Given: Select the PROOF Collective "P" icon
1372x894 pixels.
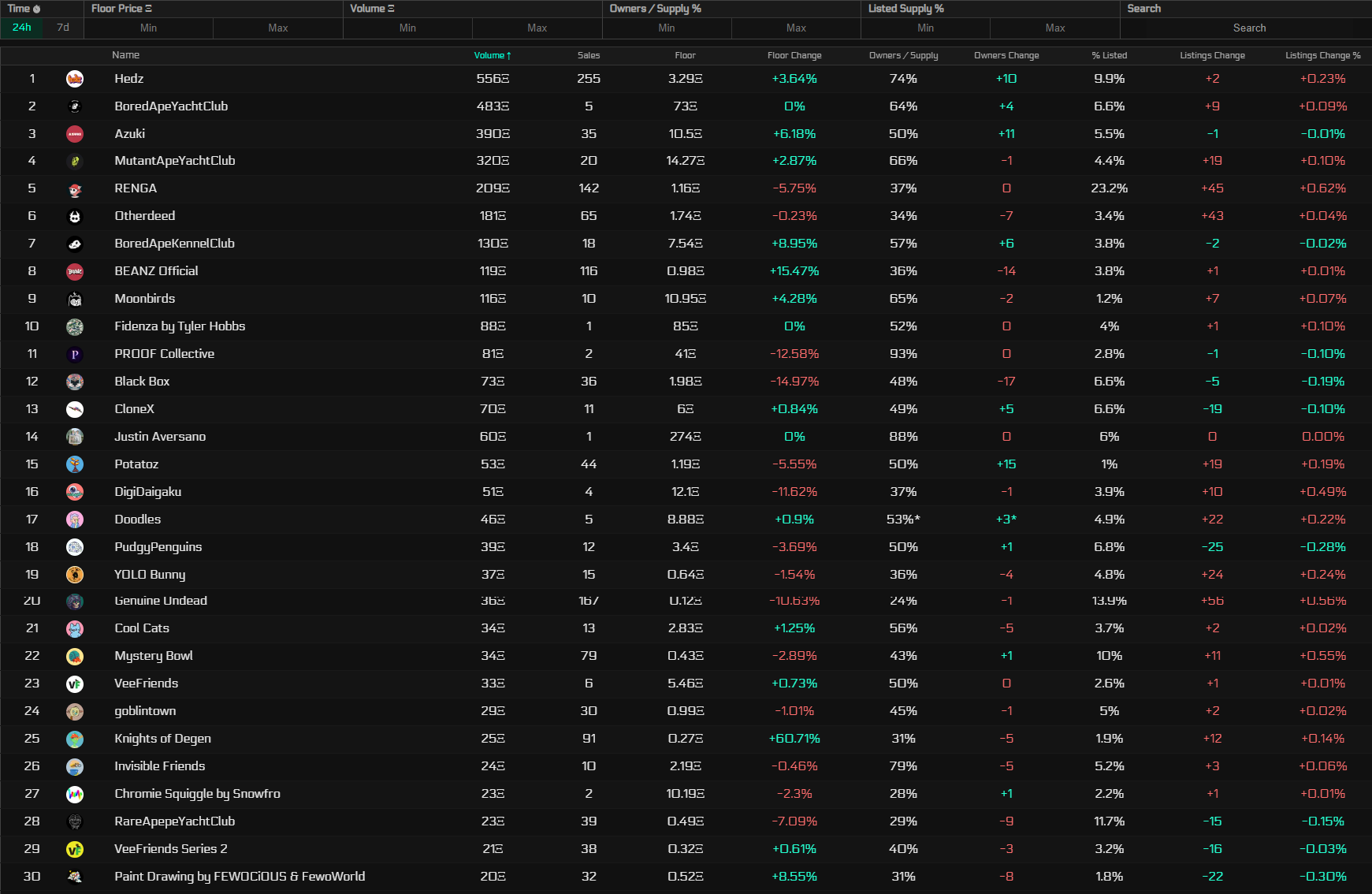Looking at the screenshot, I should point(75,354).
